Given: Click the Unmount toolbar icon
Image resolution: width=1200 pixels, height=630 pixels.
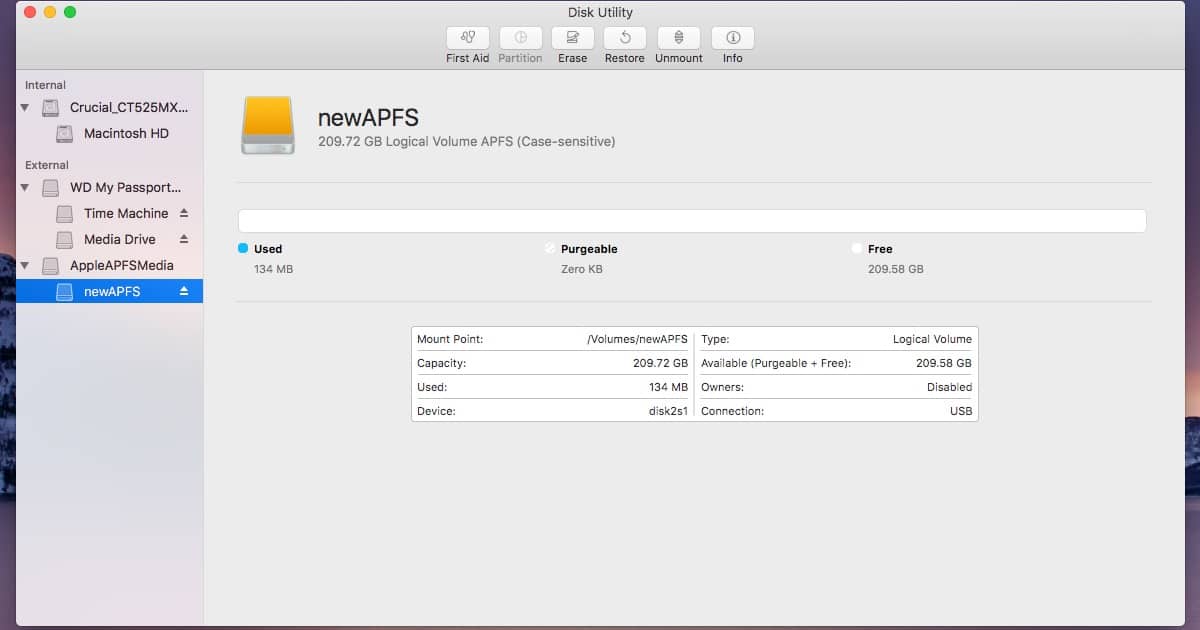Looking at the screenshot, I should point(678,38).
